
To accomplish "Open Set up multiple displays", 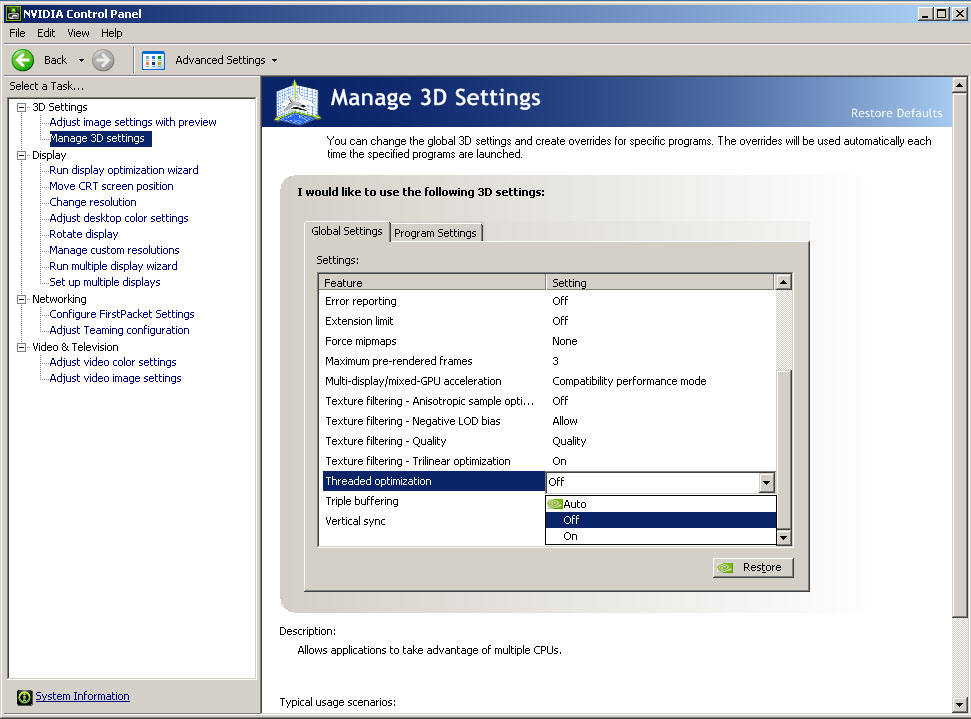I will [x=105, y=282].
